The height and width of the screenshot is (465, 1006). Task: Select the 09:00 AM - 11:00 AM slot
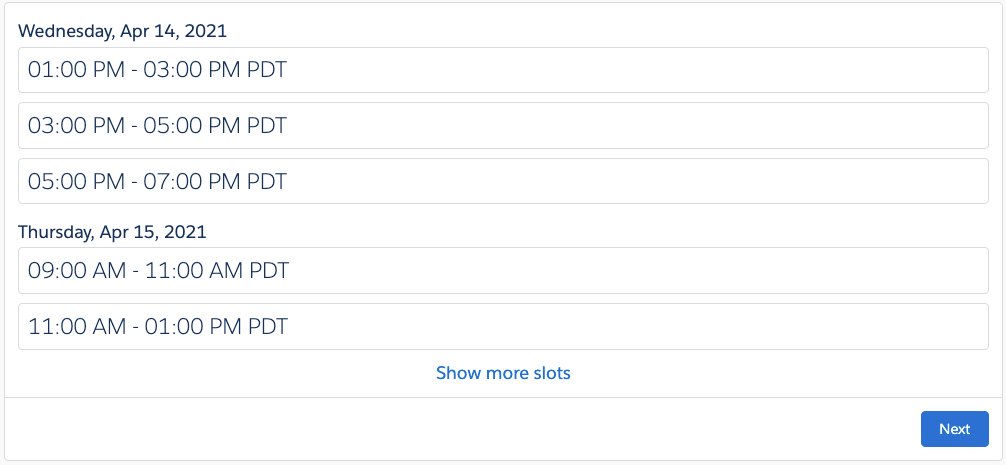[x=503, y=271]
